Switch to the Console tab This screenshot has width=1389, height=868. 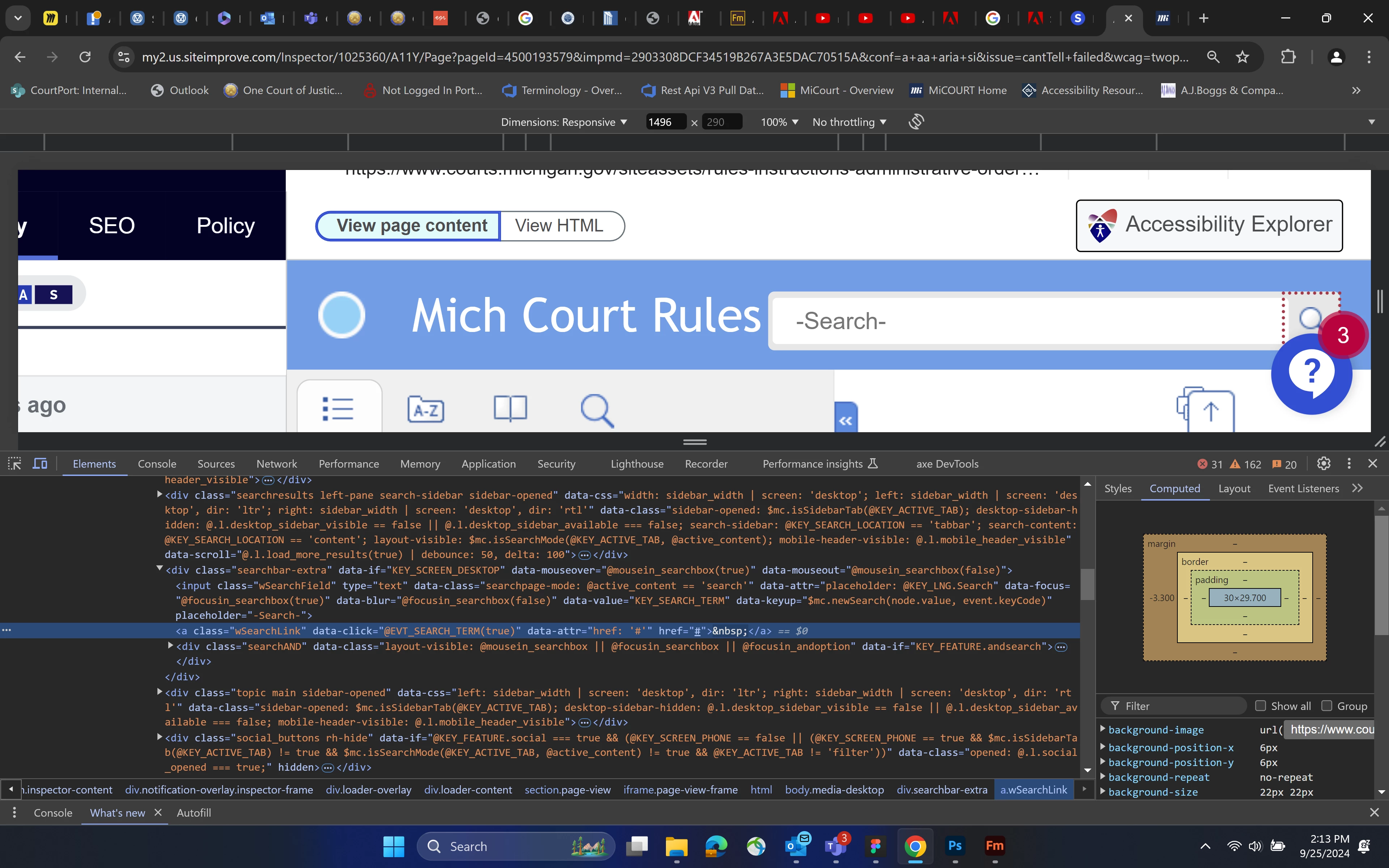[x=157, y=464]
